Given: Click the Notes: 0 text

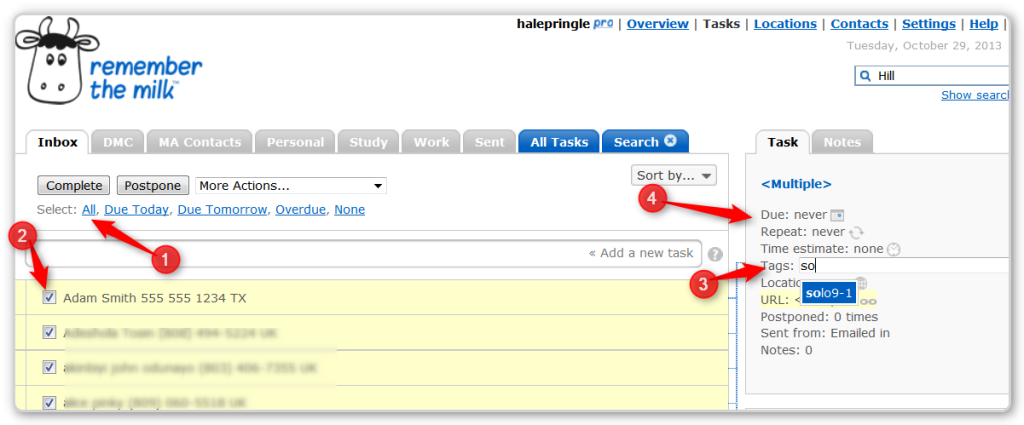Looking at the screenshot, I should (x=786, y=351).
